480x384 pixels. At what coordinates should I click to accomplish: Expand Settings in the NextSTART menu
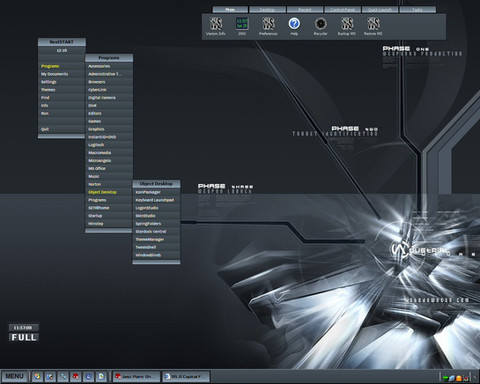62,82
